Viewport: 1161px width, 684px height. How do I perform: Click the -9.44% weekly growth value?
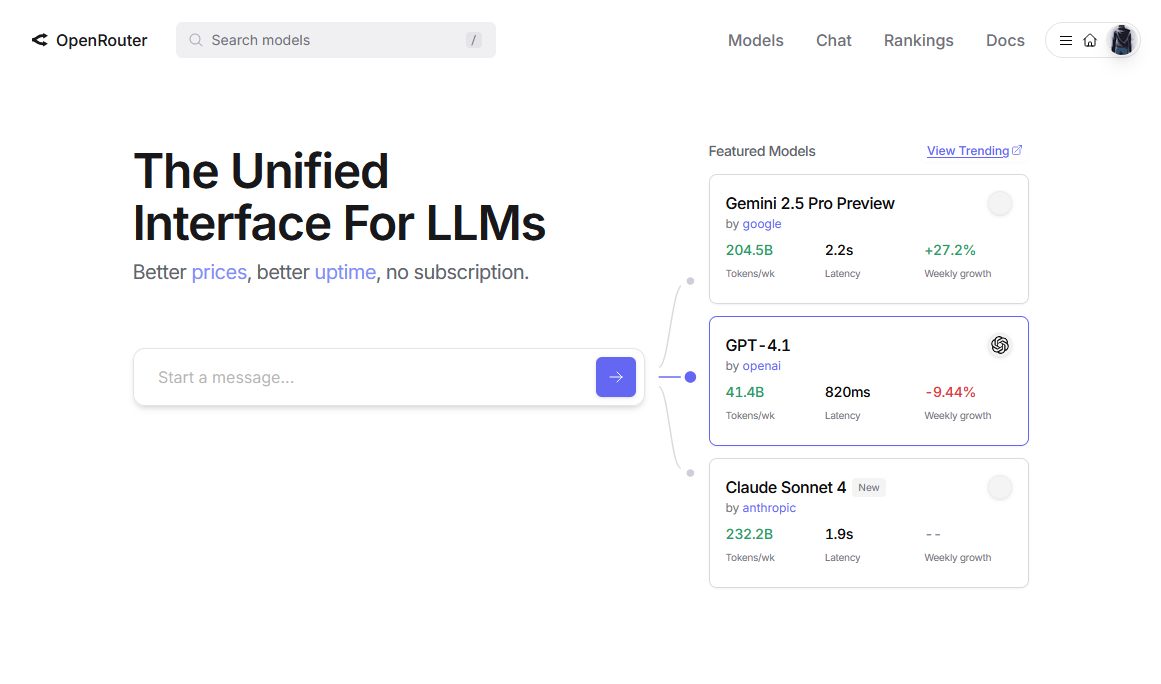pos(950,392)
